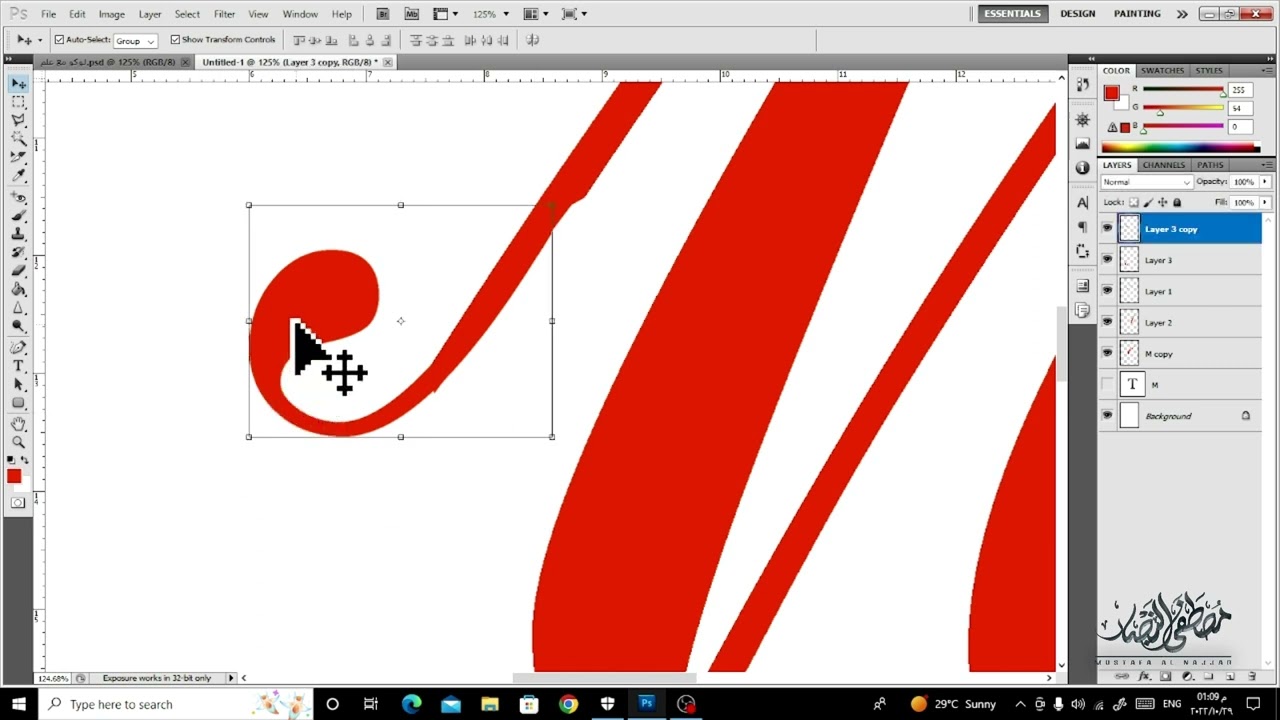Click the lock all icon in Layers

tap(1177, 203)
